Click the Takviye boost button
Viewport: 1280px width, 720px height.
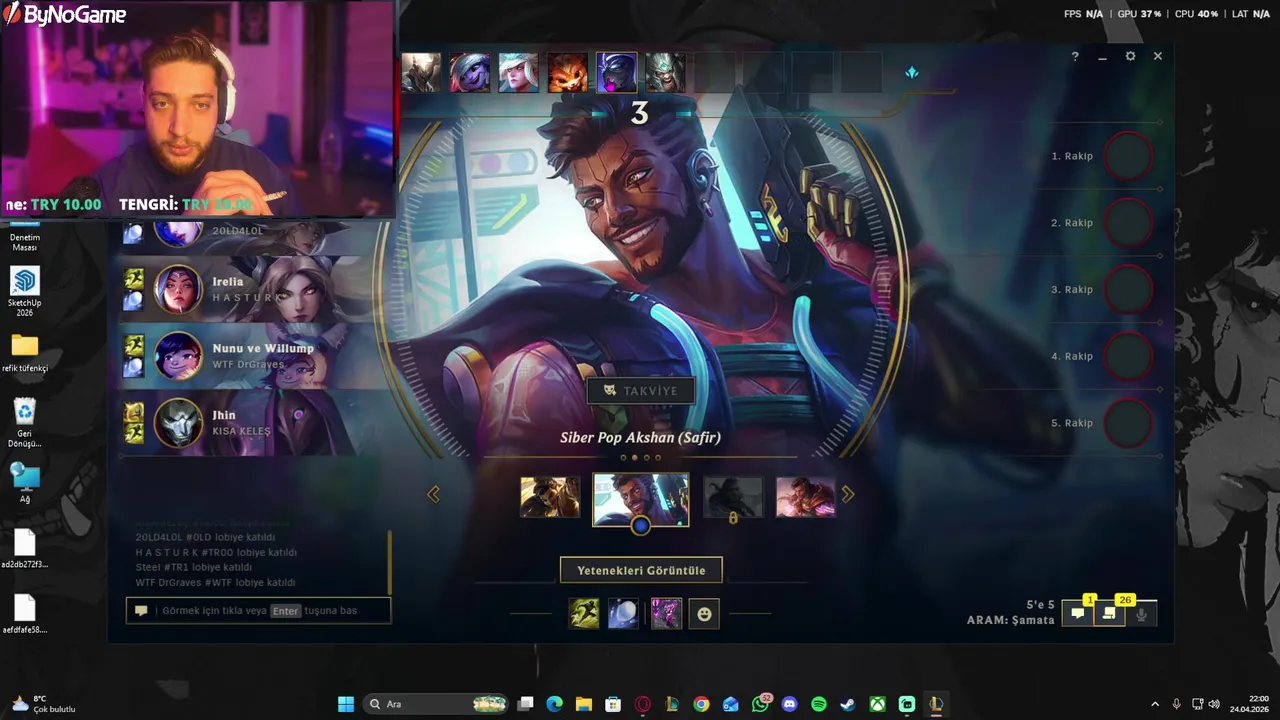coord(641,391)
